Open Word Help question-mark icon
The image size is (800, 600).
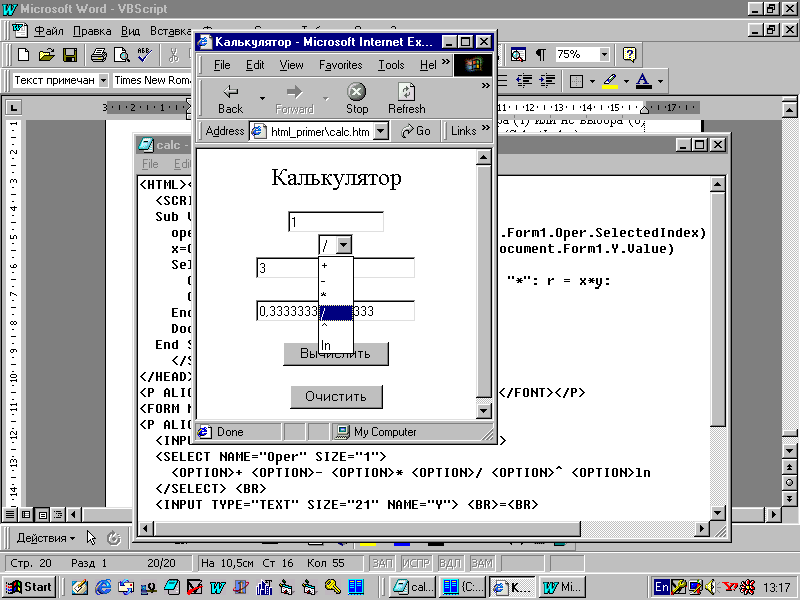(630, 54)
